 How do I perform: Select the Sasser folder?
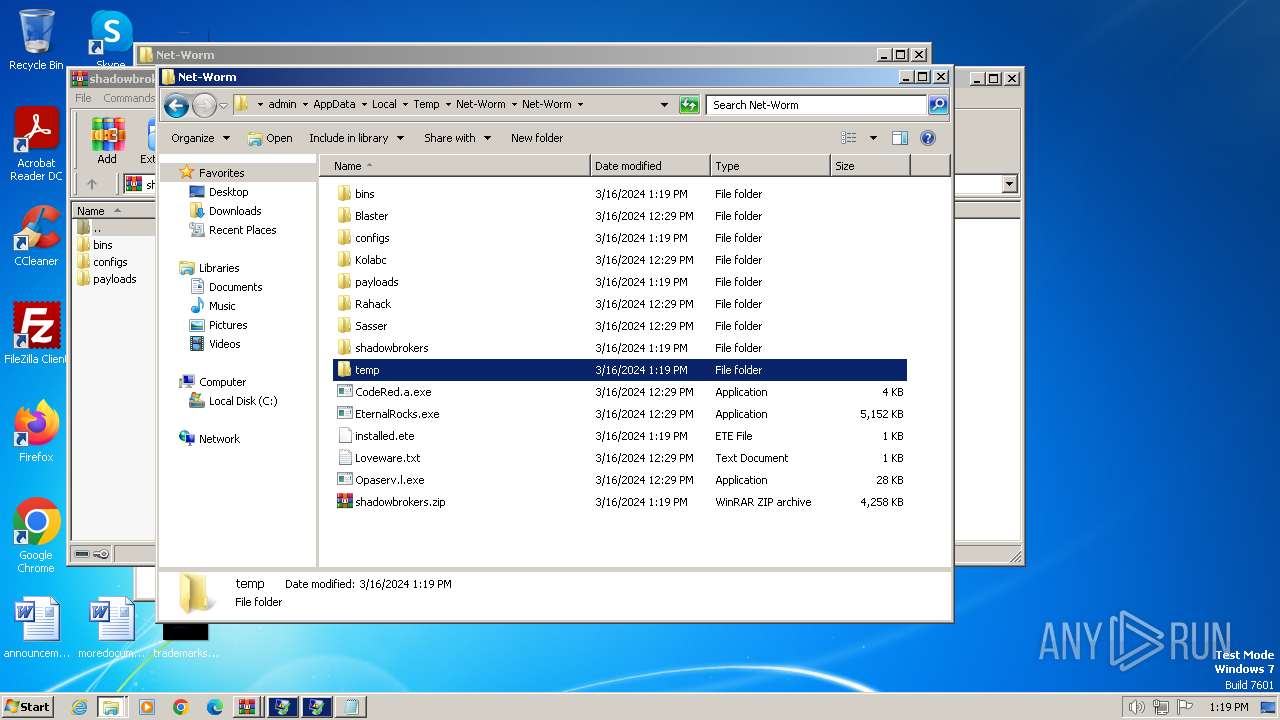(x=620, y=326)
